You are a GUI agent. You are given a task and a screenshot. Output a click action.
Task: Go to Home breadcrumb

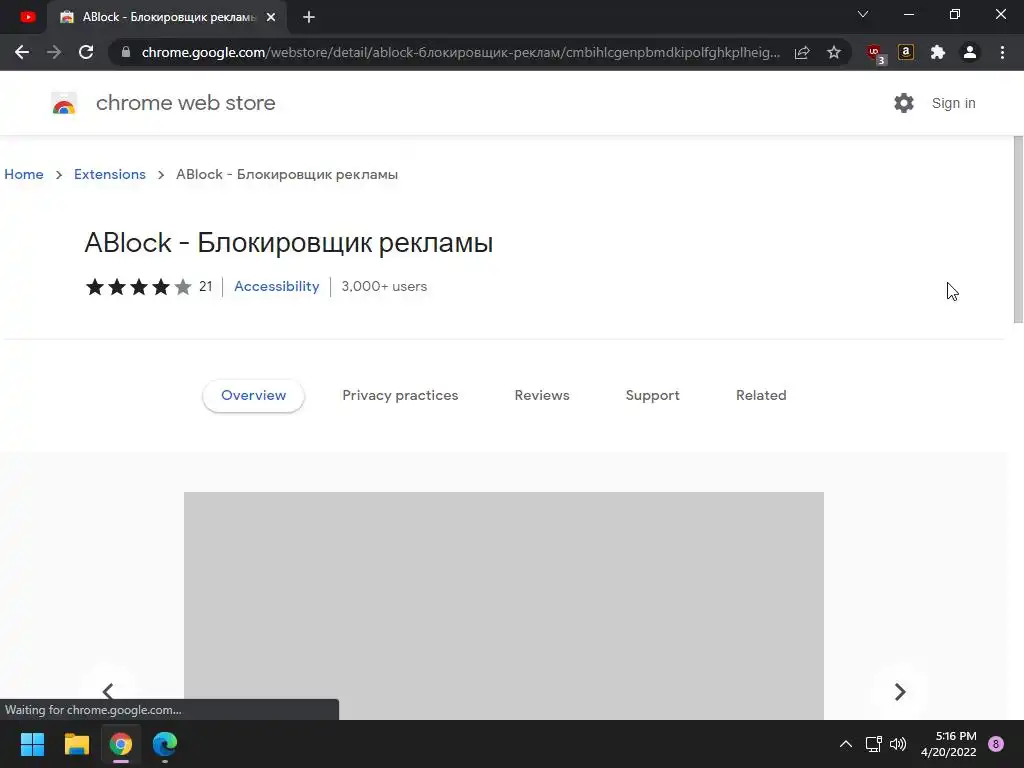click(x=24, y=174)
